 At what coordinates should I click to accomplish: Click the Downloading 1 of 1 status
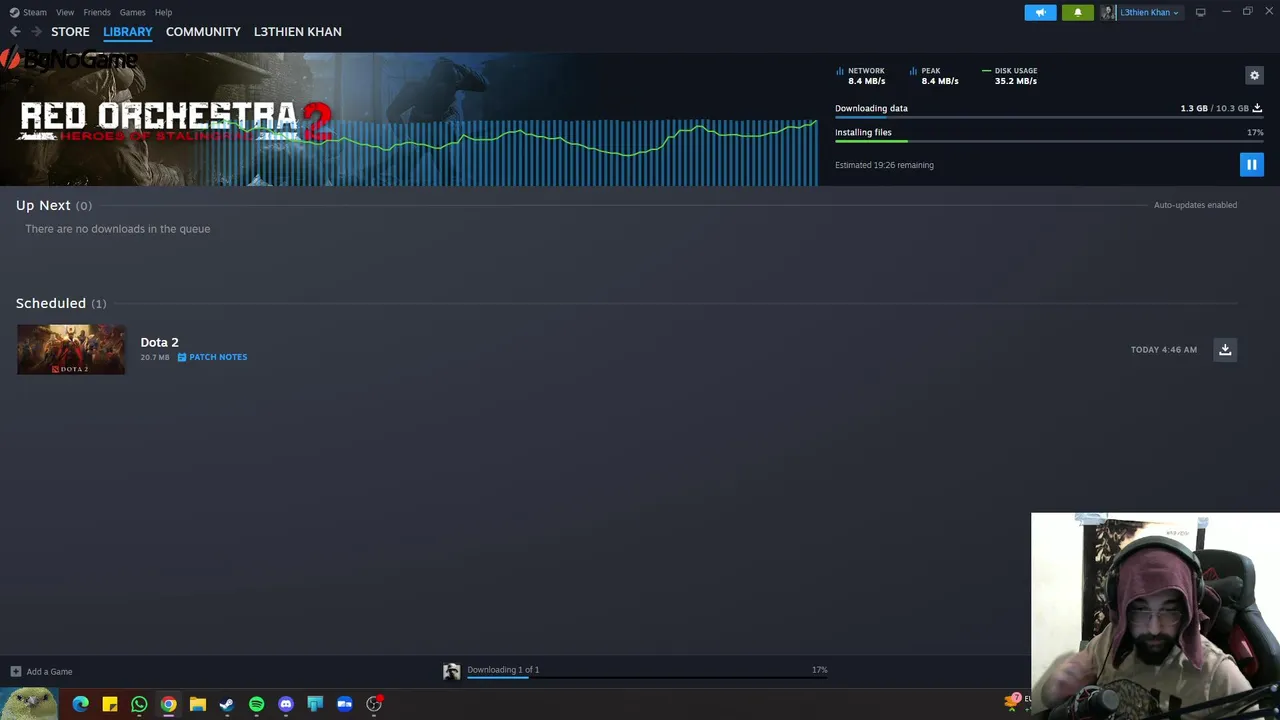click(503, 670)
